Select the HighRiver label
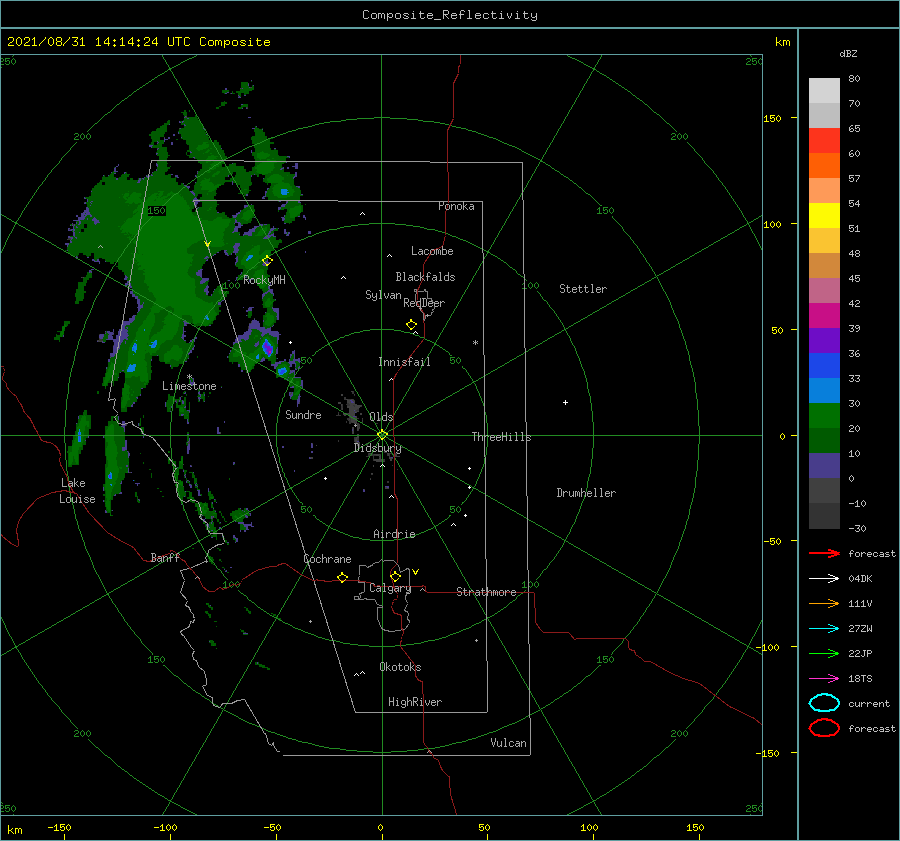Screen dimensions: 900x841 pyautogui.click(x=415, y=702)
